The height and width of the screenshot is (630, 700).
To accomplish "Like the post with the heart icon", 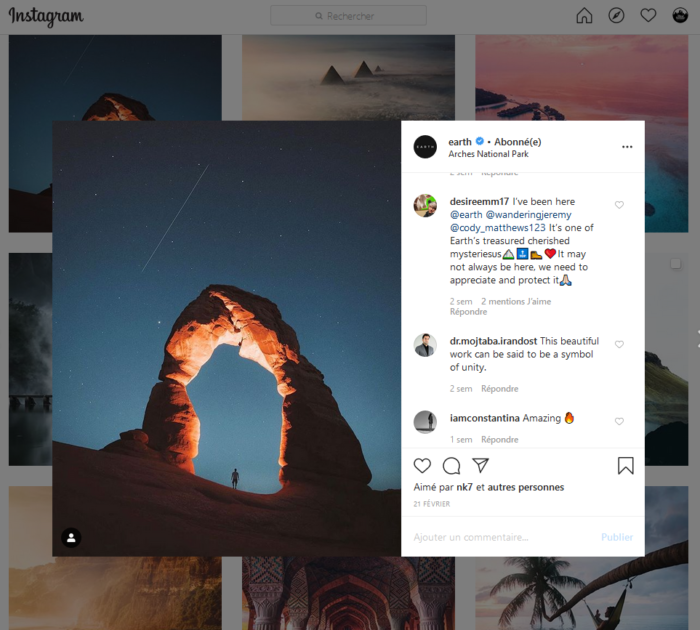I will pyautogui.click(x=422, y=465).
